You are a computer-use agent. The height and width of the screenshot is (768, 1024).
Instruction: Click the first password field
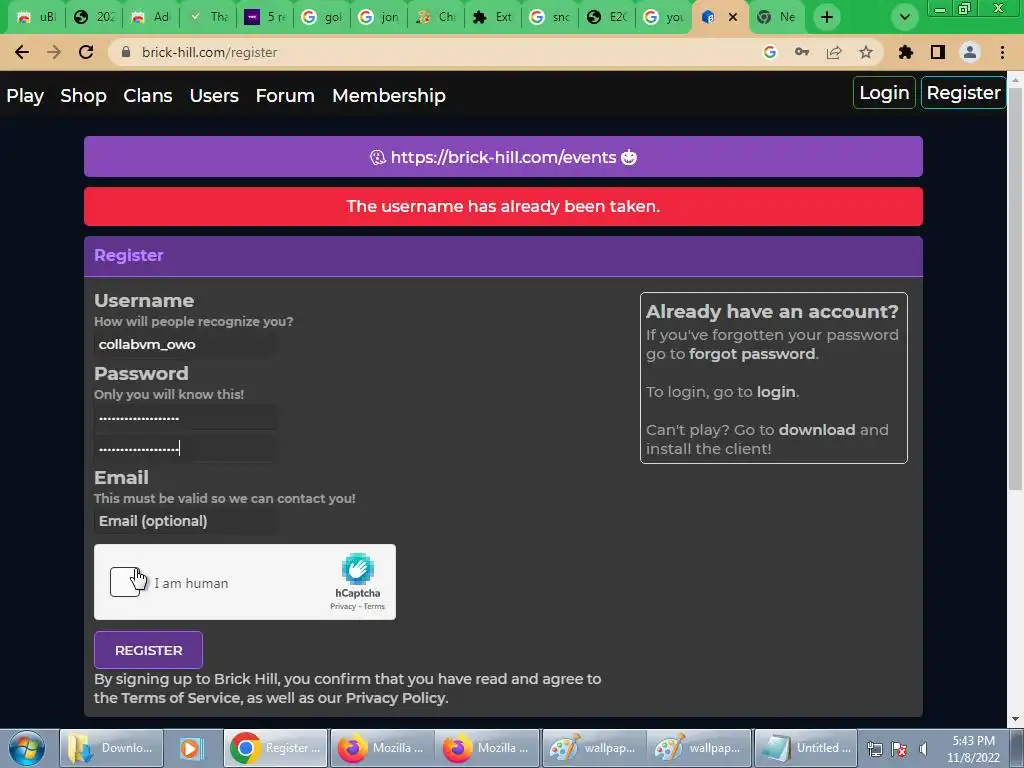click(185, 417)
